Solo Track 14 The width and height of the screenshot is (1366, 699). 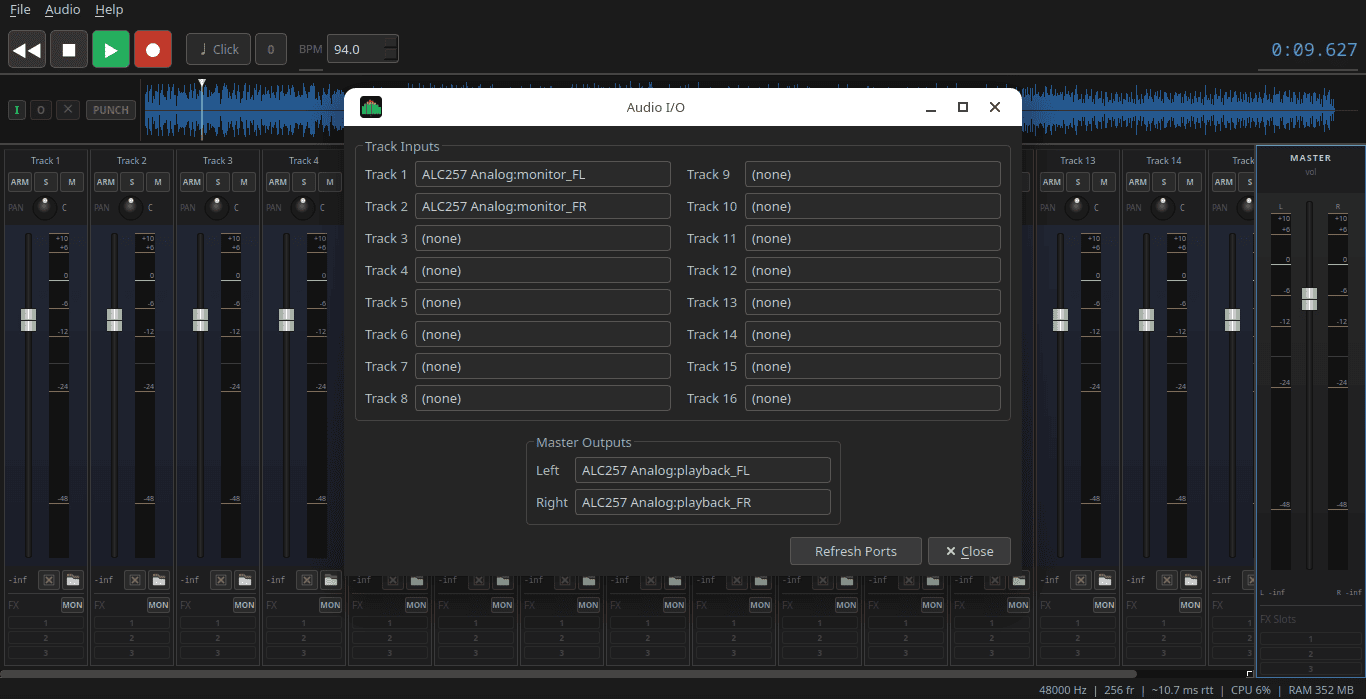click(1164, 182)
